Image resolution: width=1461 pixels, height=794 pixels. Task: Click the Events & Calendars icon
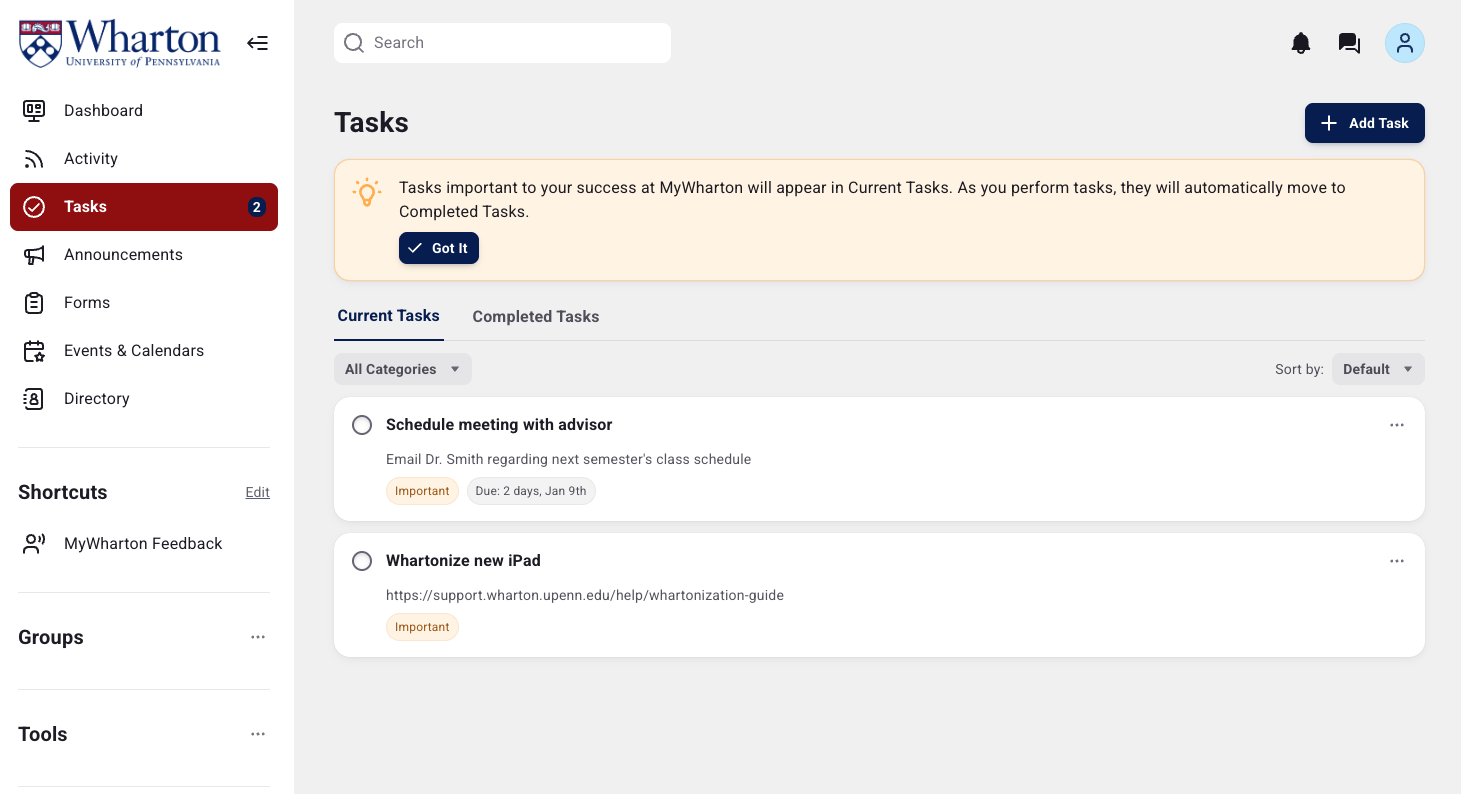[34, 351]
